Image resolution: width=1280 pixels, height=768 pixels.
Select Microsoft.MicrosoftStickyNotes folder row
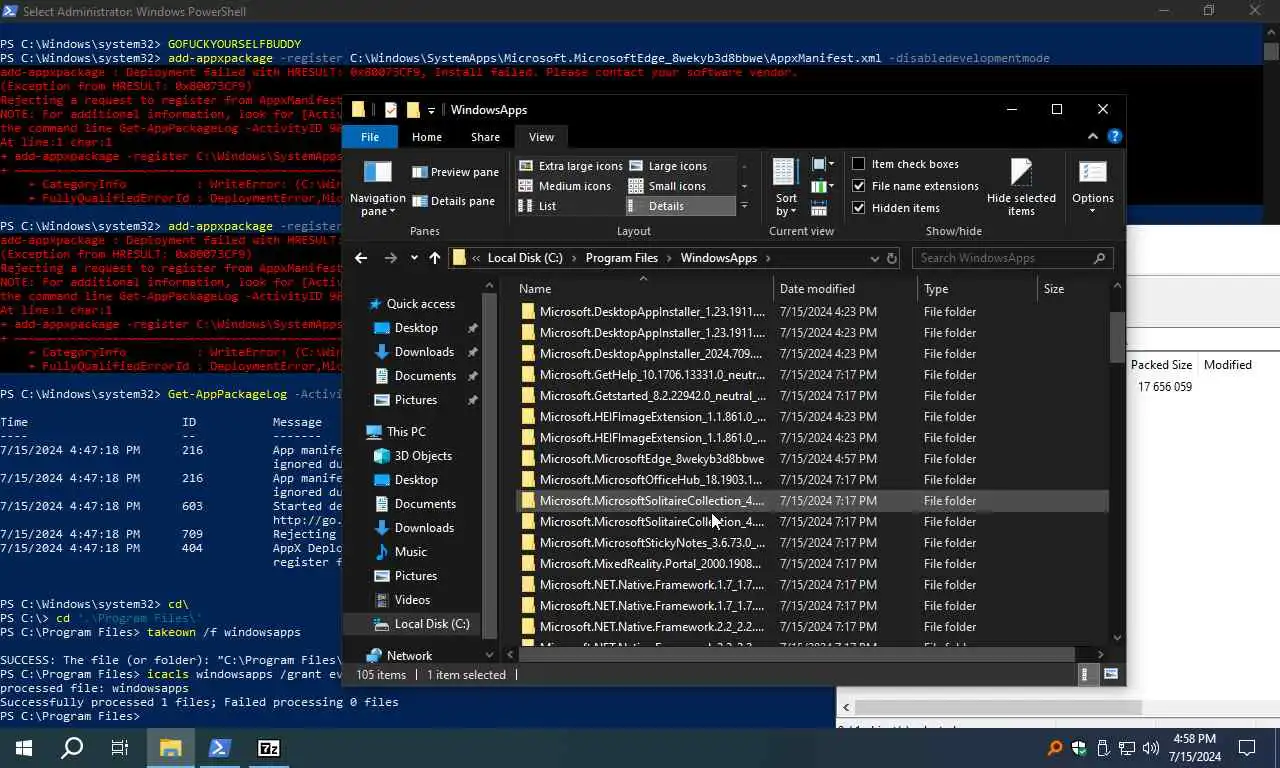(812, 543)
